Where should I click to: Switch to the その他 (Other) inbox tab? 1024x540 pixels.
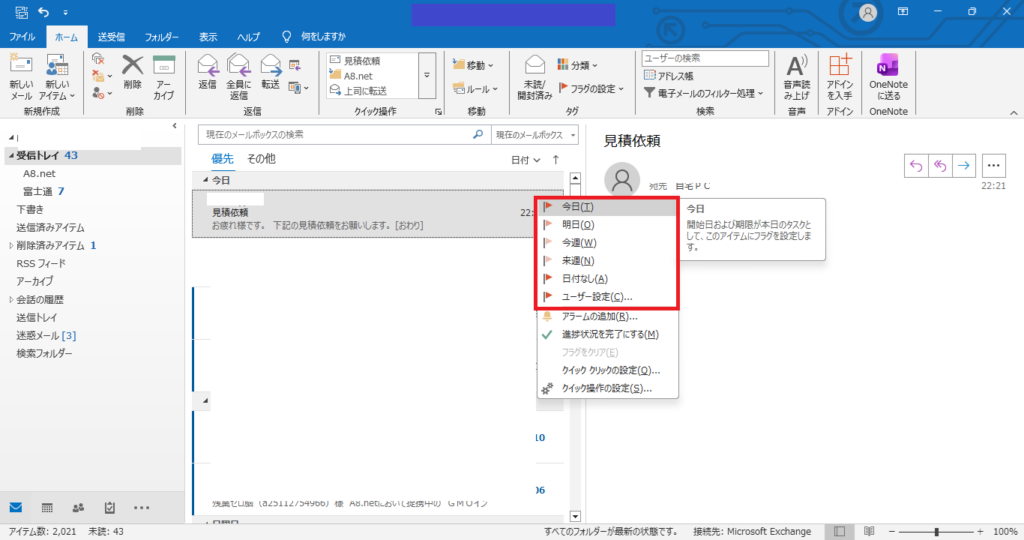(x=261, y=159)
